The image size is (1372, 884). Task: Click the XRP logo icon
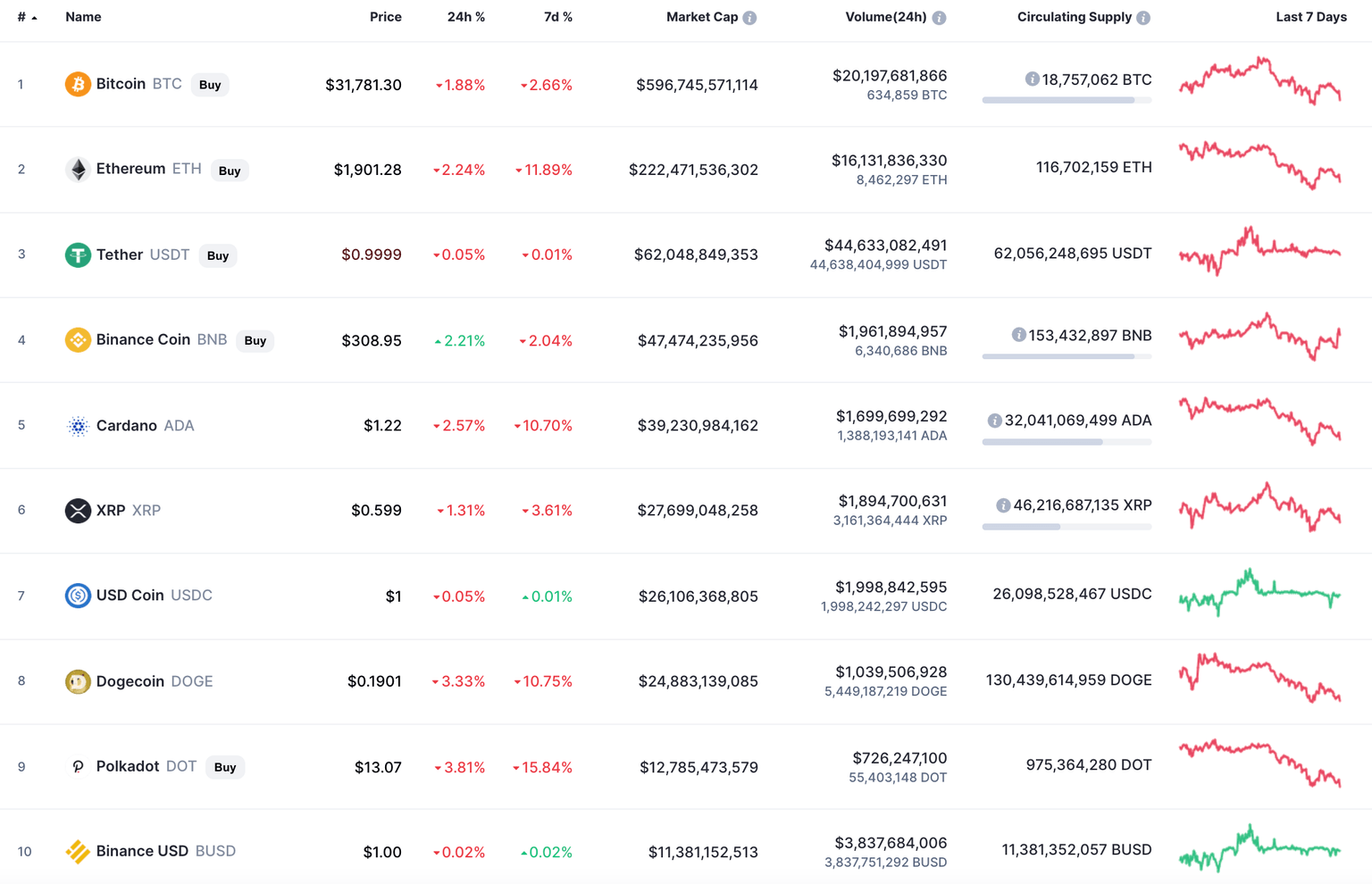pyautogui.click(x=78, y=511)
